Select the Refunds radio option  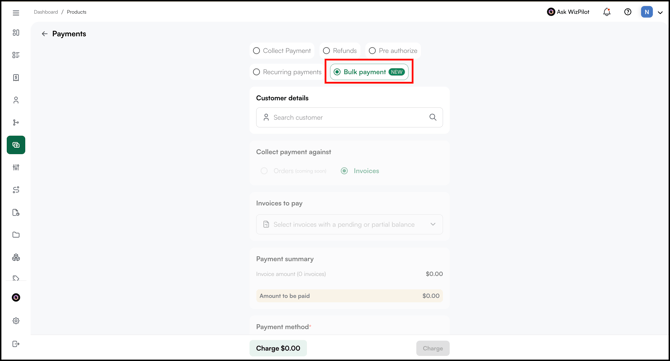(340, 50)
